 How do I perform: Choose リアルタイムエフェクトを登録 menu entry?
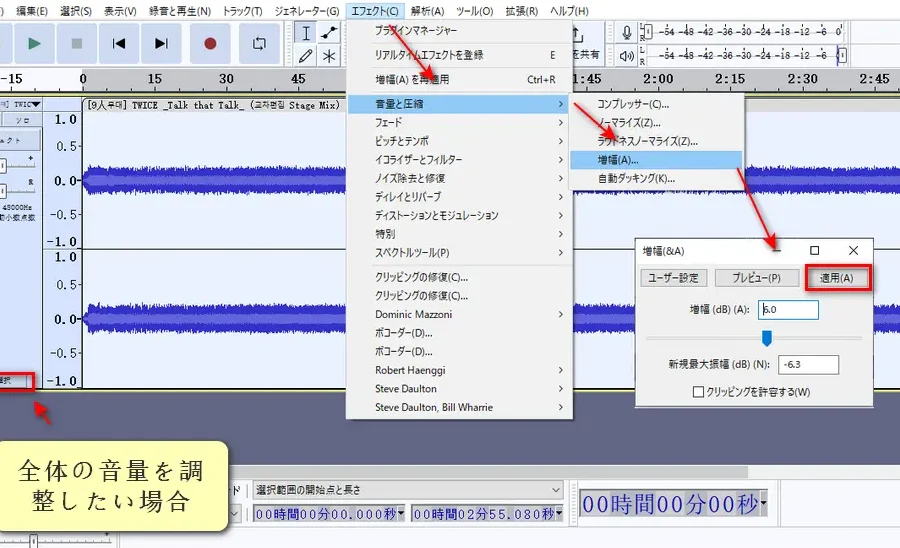pos(459,55)
